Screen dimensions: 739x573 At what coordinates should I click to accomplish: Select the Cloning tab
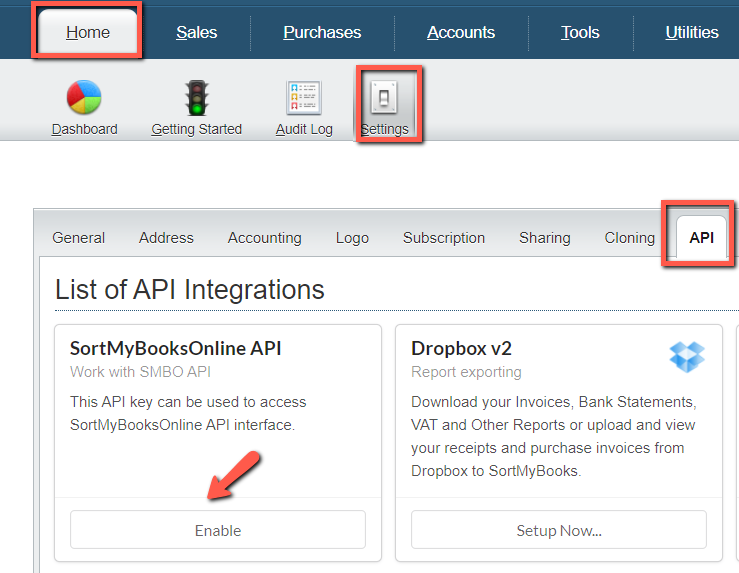click(x=630, y=238)
